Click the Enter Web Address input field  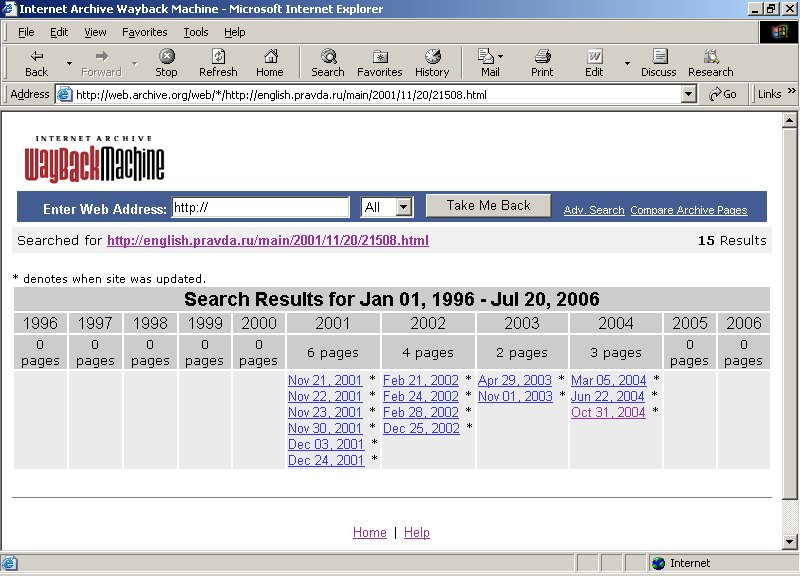[x=261, y=207]
